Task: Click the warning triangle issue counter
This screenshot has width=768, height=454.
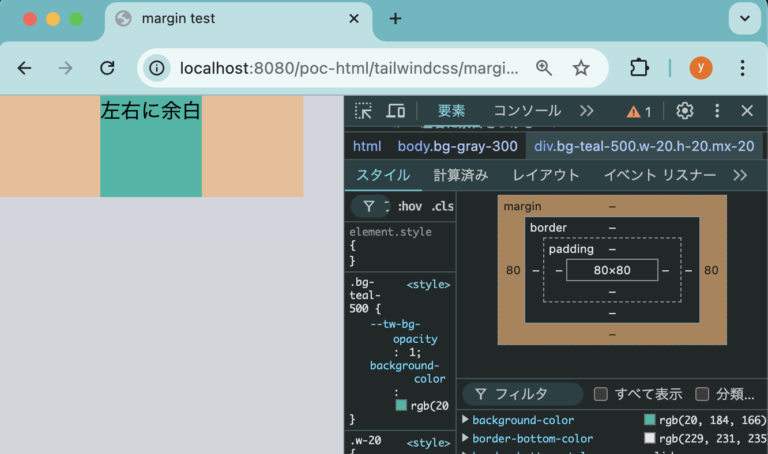Action: (639, 111)
